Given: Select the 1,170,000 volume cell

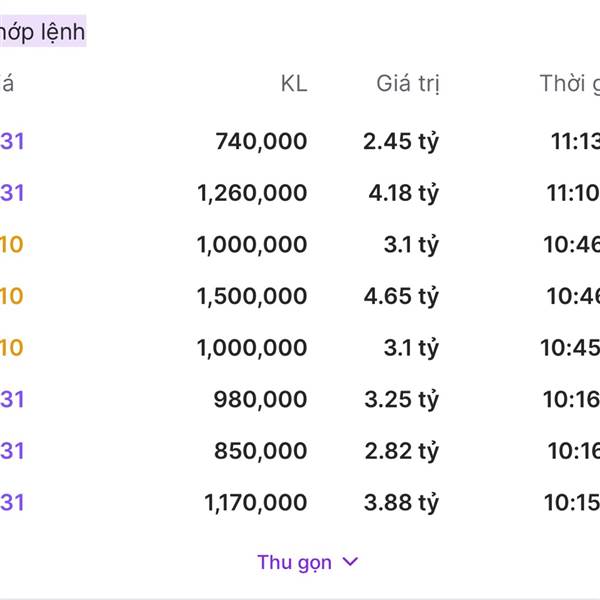Looking at the screenshot, I should pyautogui.click(x=255, y=503).
